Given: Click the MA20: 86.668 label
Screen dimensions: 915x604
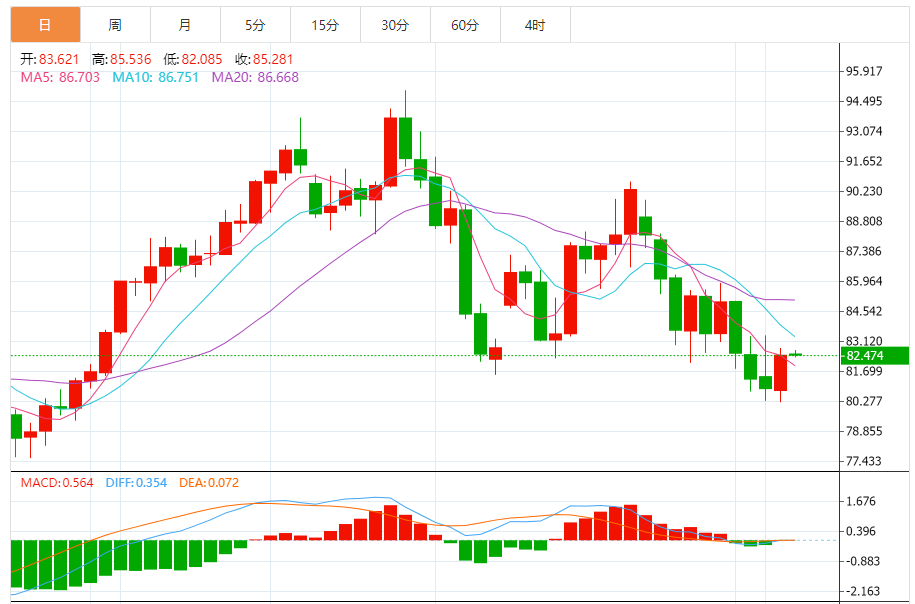Looking at the screenshot, I should (255, 77).
